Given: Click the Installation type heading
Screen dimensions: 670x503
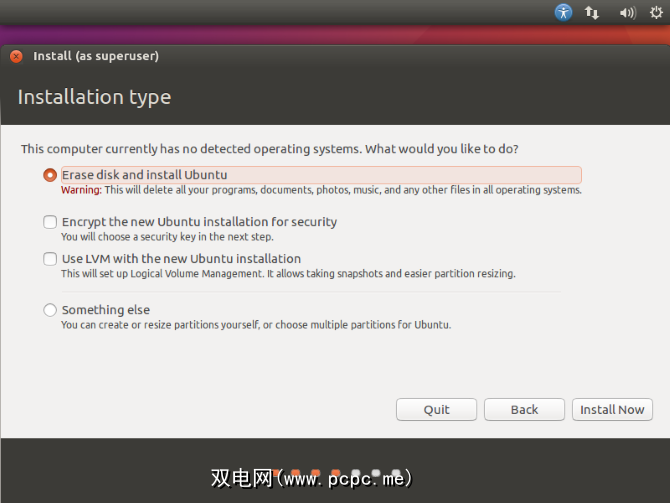Looking at the screenshot, I should (x=94, y=97).
